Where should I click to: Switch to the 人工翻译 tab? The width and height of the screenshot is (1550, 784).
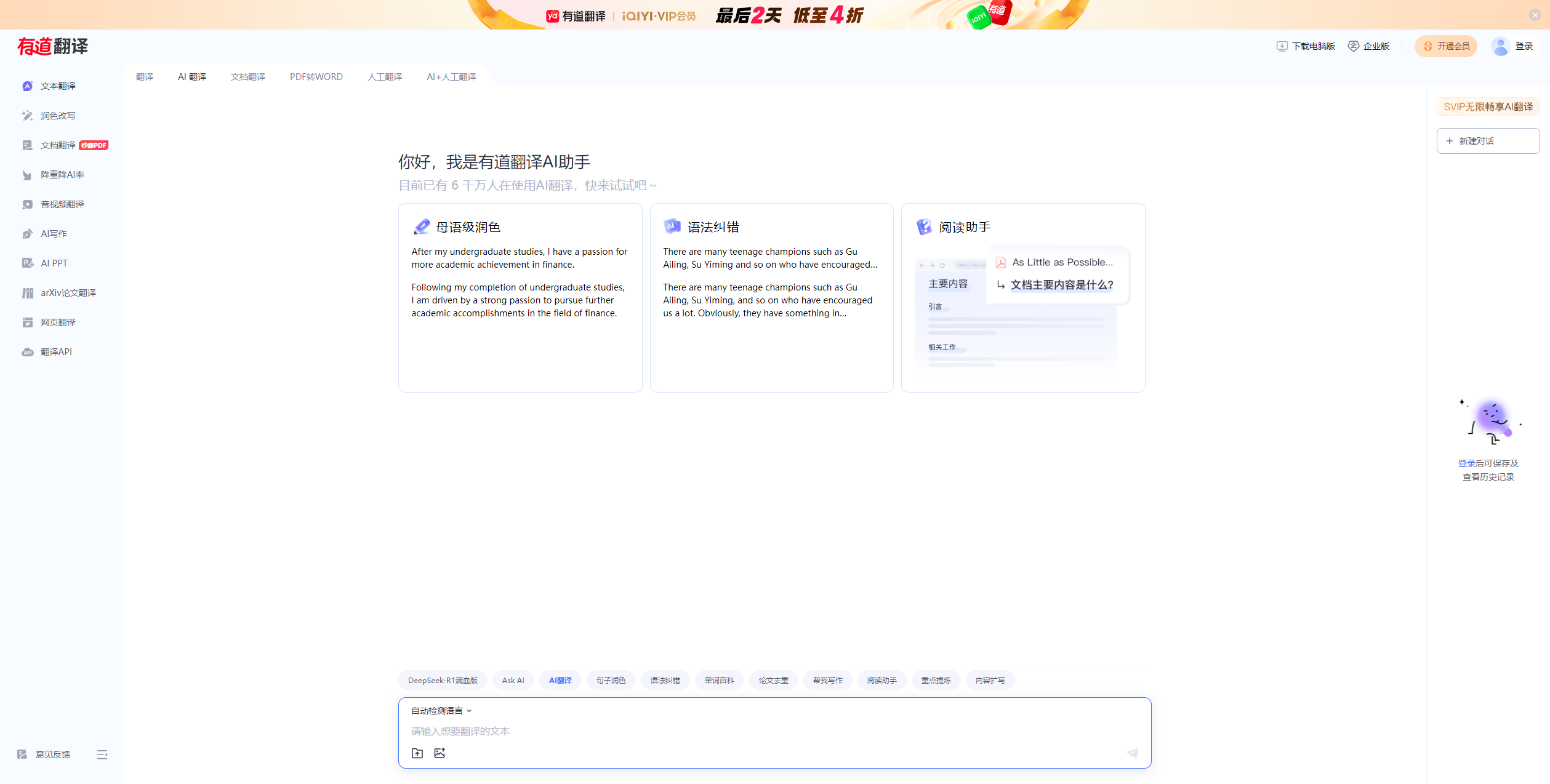point(384,76)
